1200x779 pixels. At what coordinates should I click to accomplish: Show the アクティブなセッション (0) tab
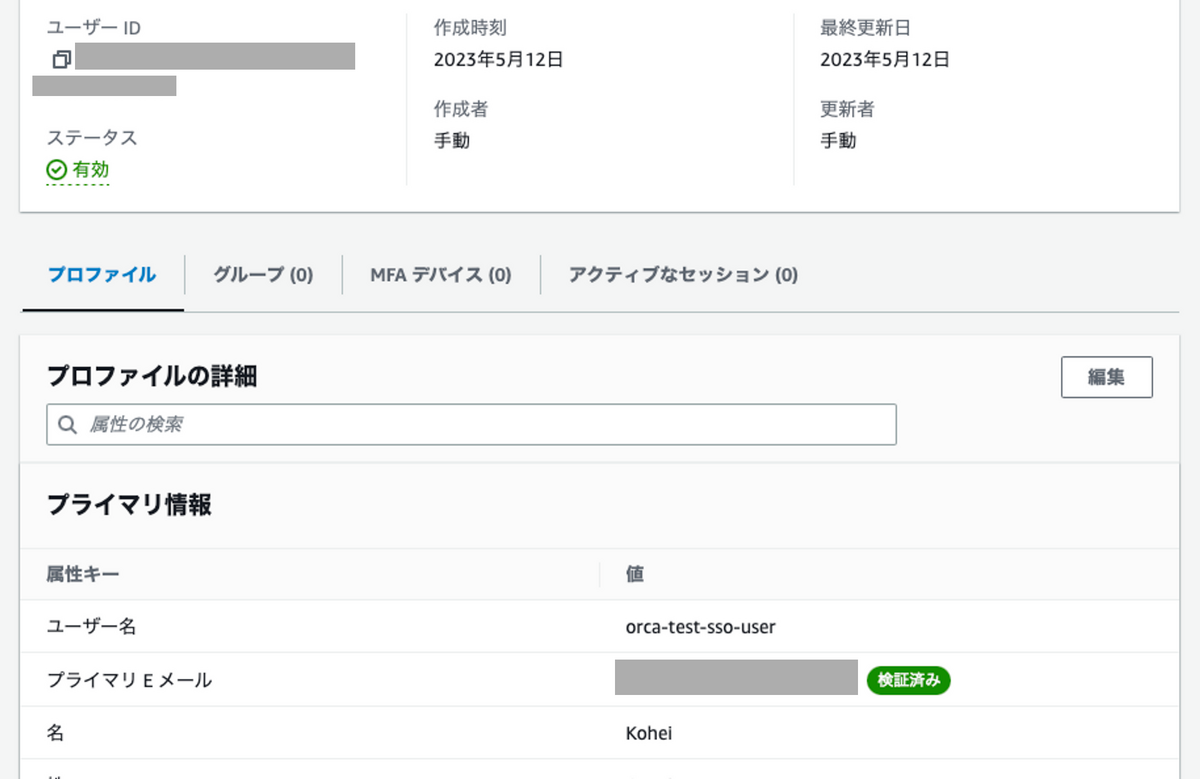point(683,274)
